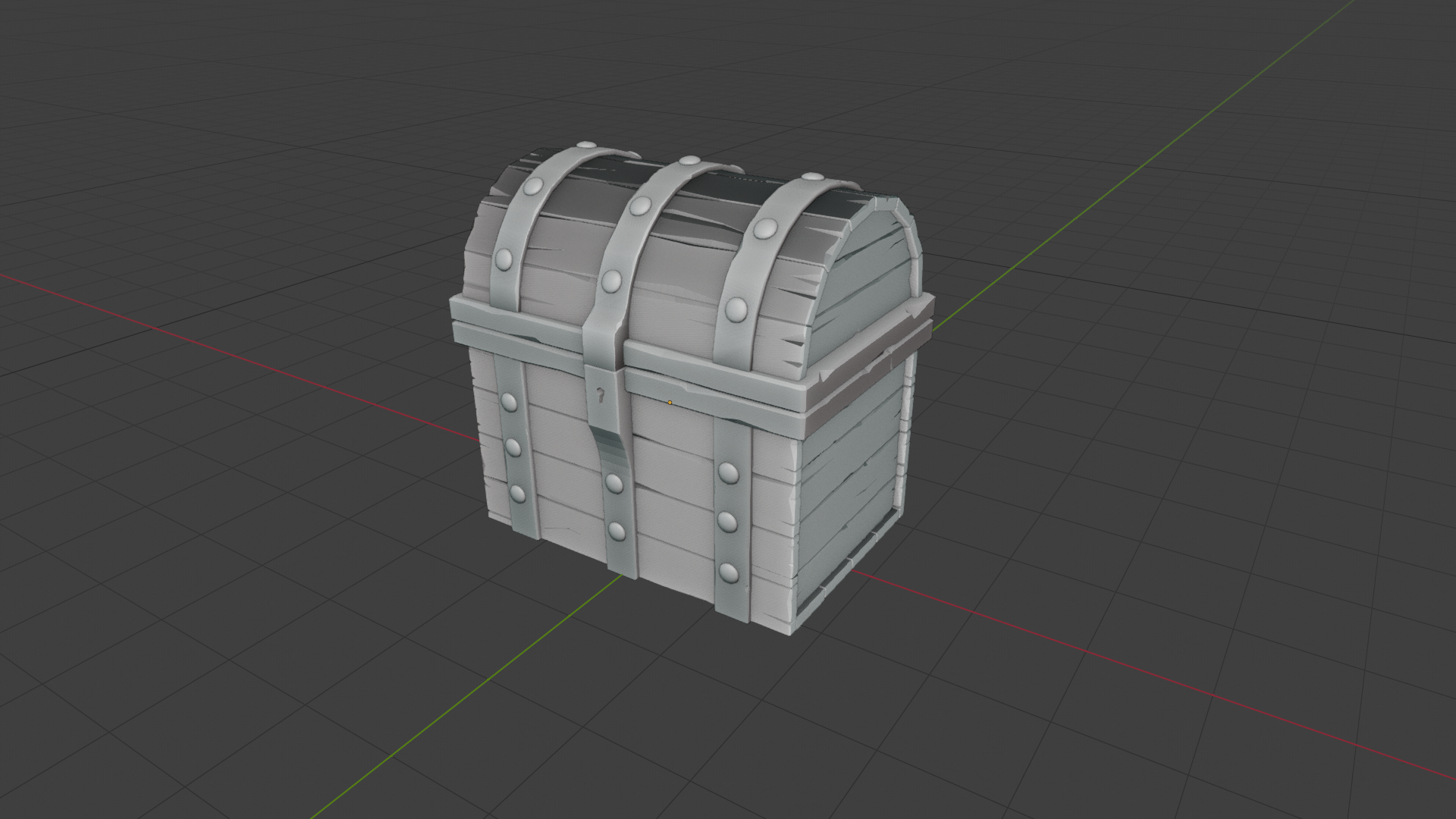Click the lowest rivet on middle lid band

pyautogui.click(x=611, y=282)
